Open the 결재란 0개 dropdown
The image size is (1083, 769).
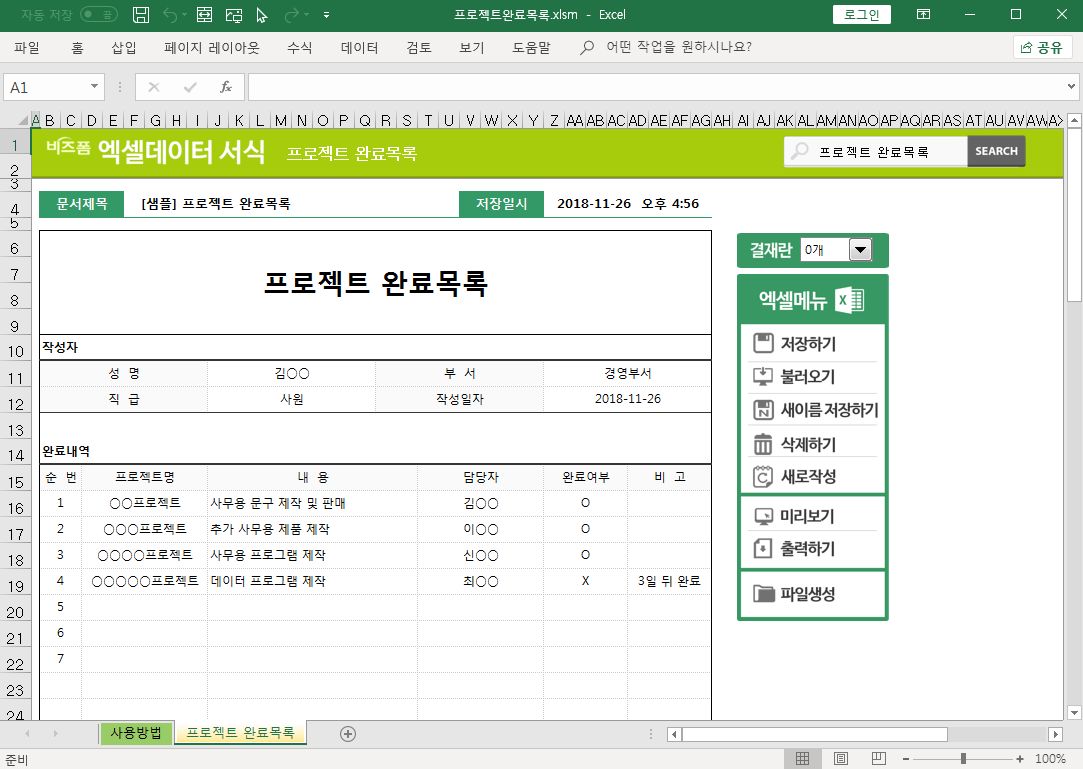pyautogui.click(x=860, y=249)
